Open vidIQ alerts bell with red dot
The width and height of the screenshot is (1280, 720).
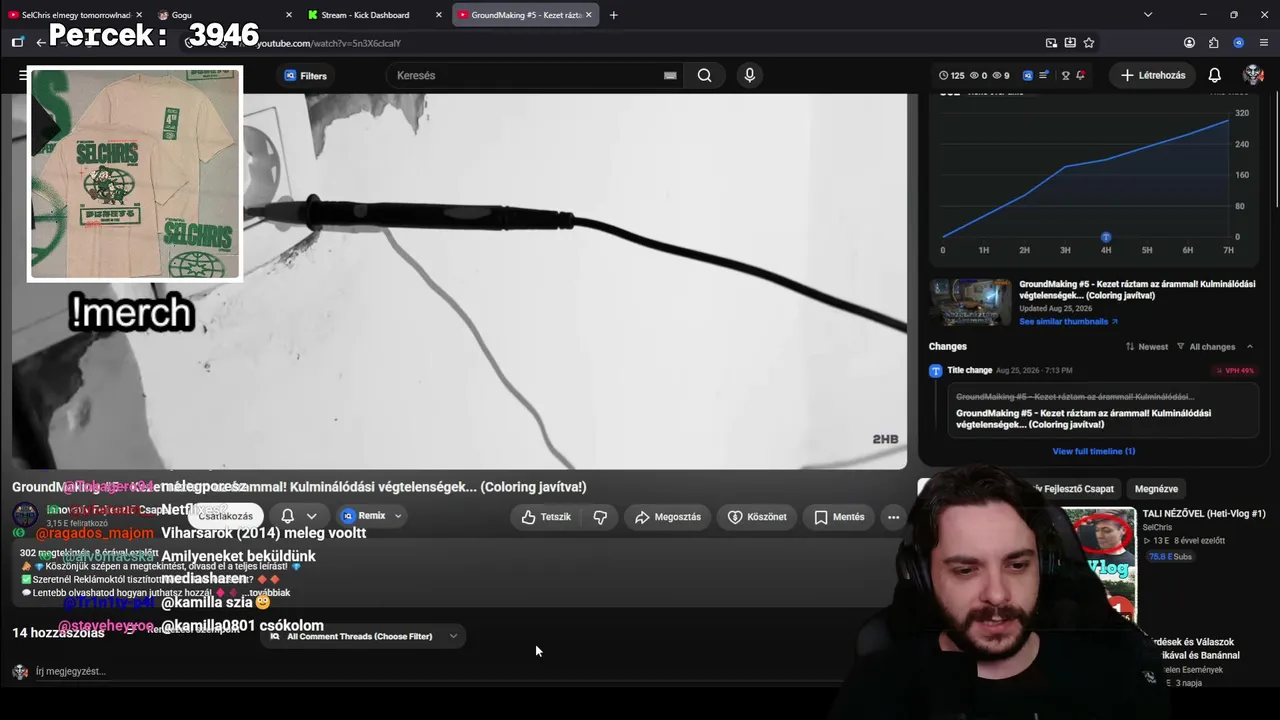[x=1081, y=75]
